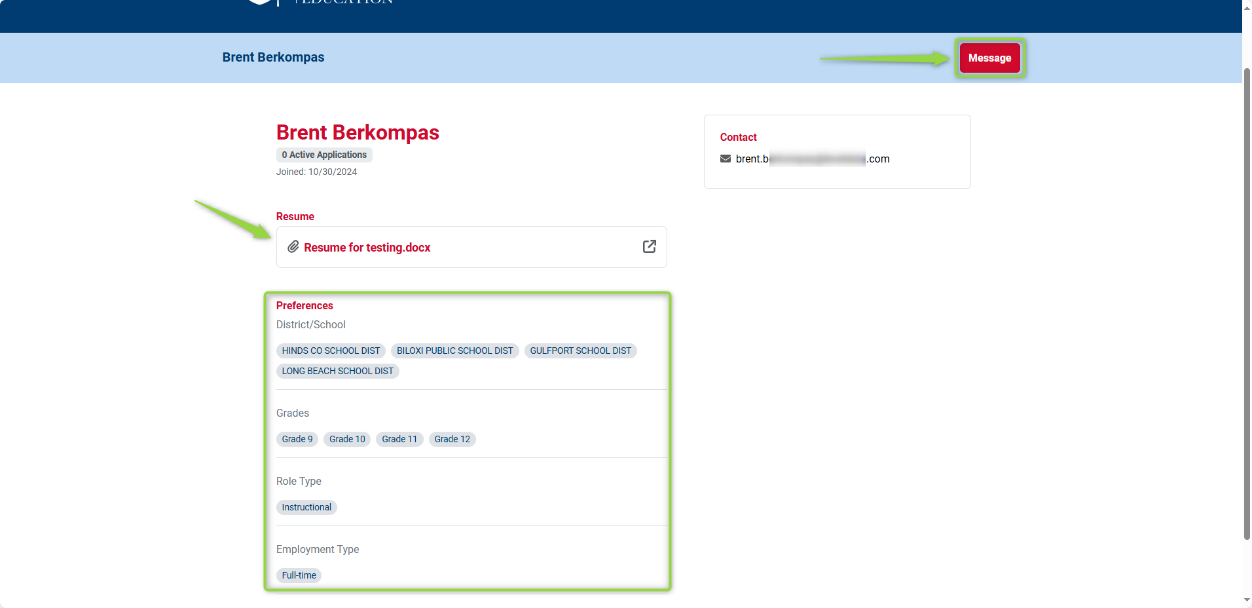Toggle the Grade 9 preference
The width and height of the screenshot is (1252, 608).
click(x=297, y=438)
